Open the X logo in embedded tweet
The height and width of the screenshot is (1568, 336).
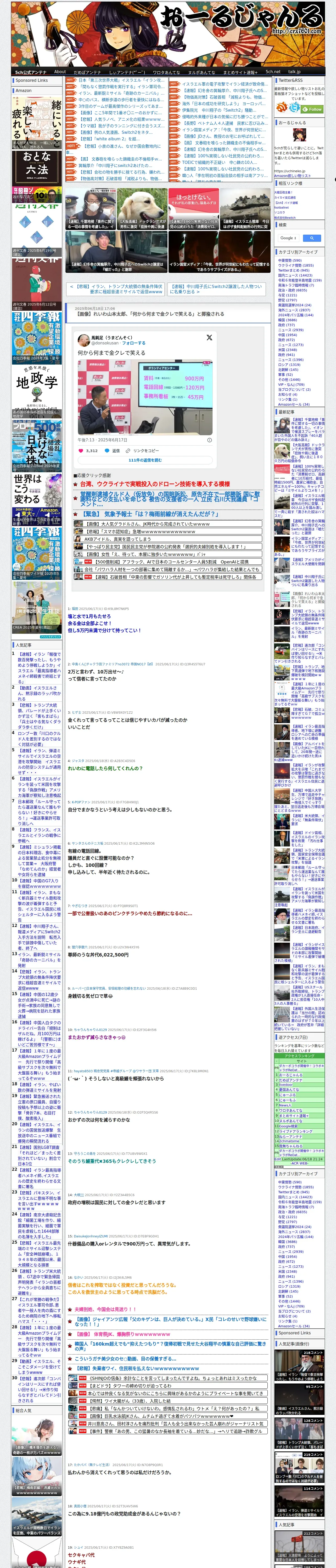[x=209, y=337]
